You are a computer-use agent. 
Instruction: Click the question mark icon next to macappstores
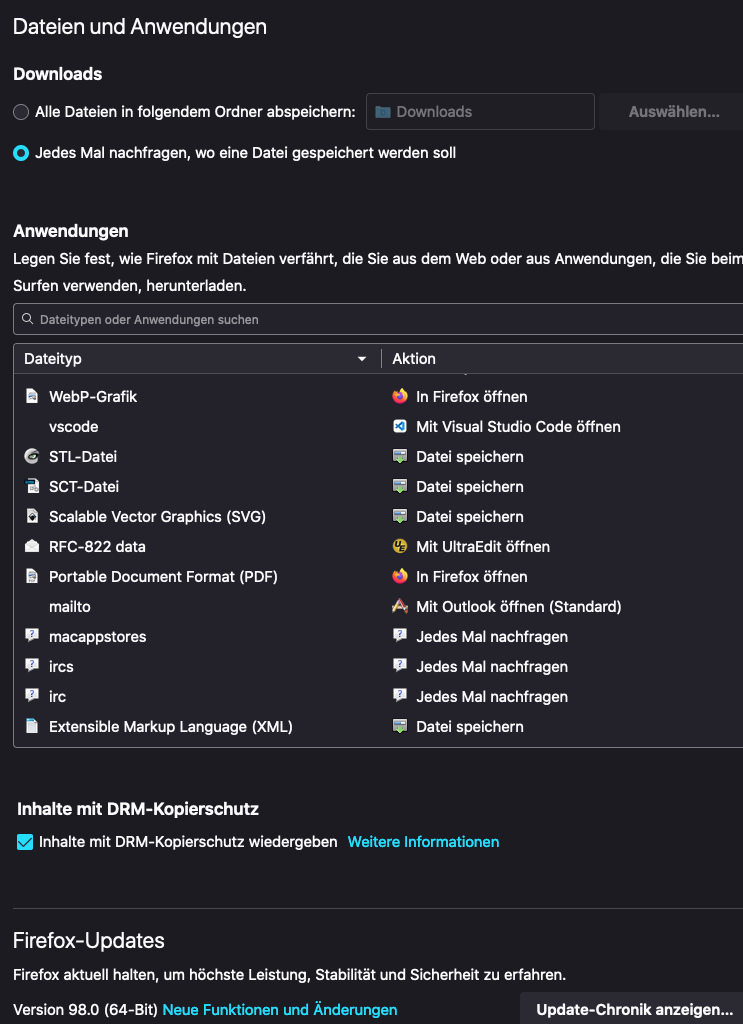pos(31,637)
